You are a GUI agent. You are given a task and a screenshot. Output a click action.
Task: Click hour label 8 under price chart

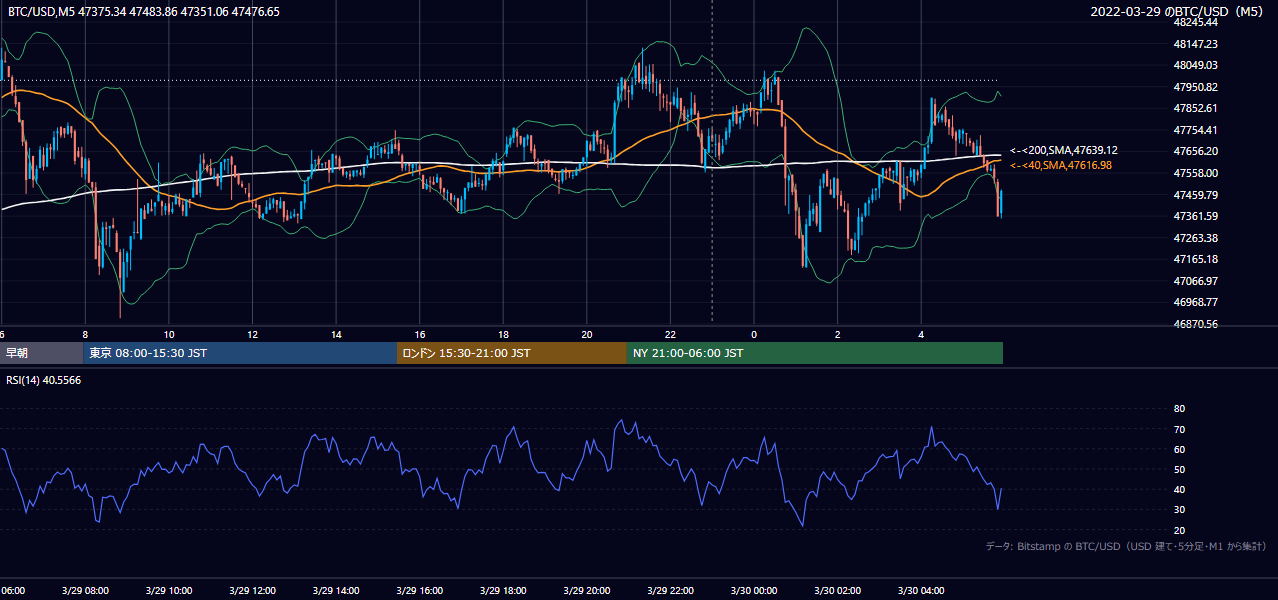pyautogui.click(x=86, y=334)
